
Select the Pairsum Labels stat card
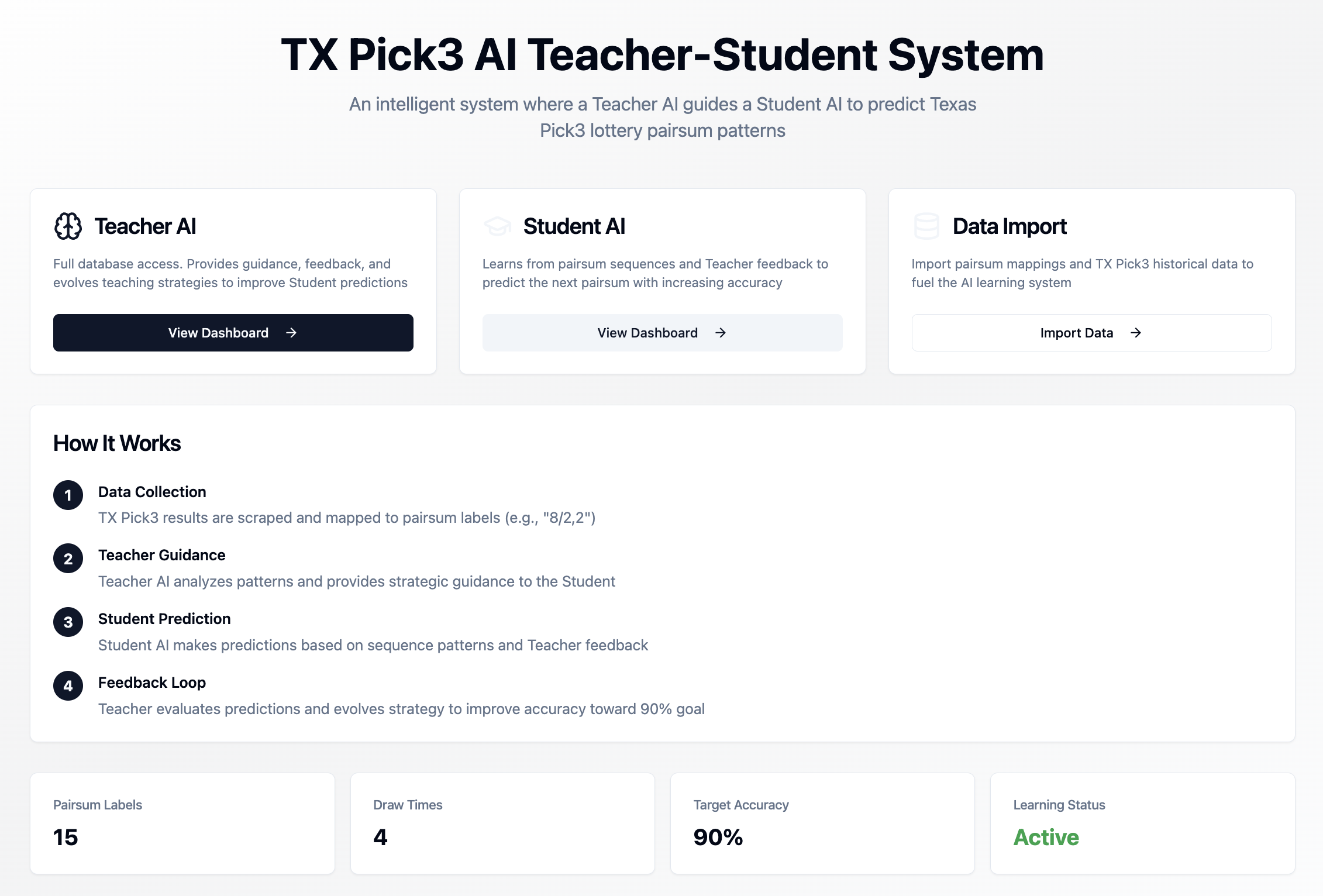point(182,823)
